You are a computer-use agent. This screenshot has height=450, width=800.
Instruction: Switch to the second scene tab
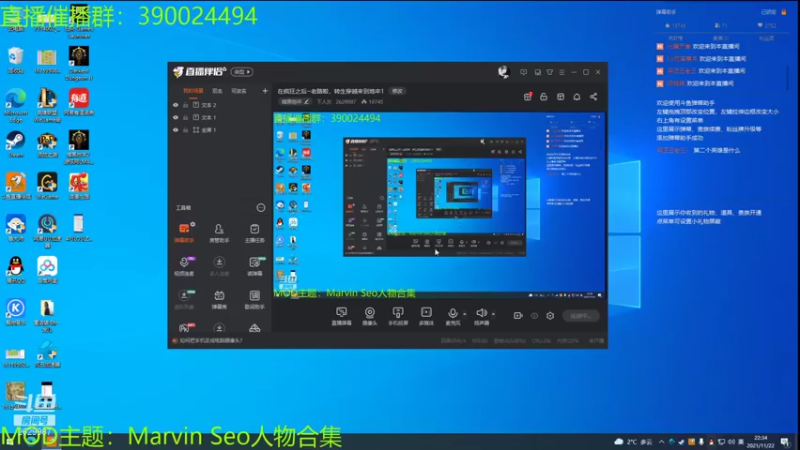pyautogui.click(x=217, y=91)
